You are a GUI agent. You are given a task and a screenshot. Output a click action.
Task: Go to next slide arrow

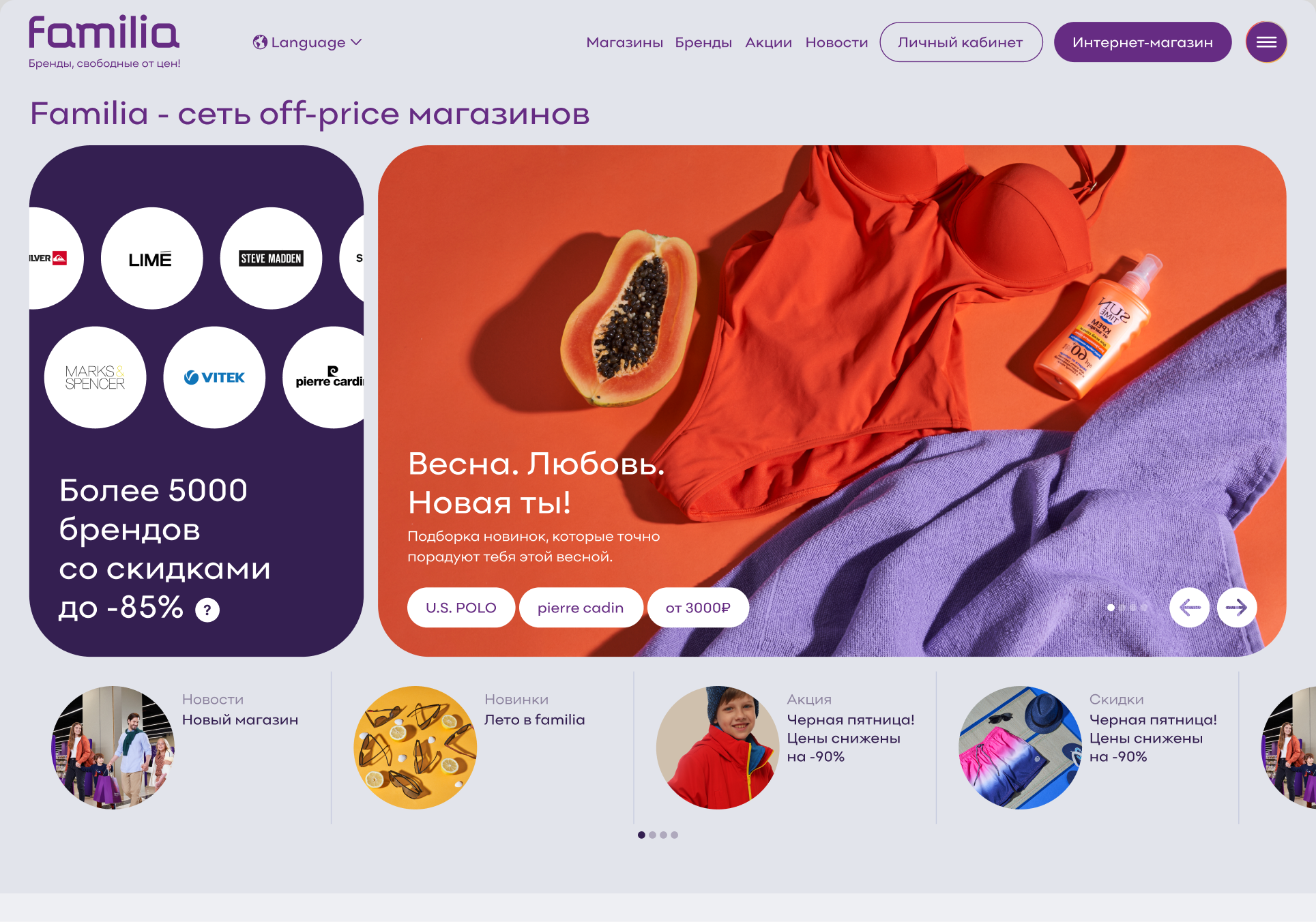pyautogui.click(x=1236, y=607)
